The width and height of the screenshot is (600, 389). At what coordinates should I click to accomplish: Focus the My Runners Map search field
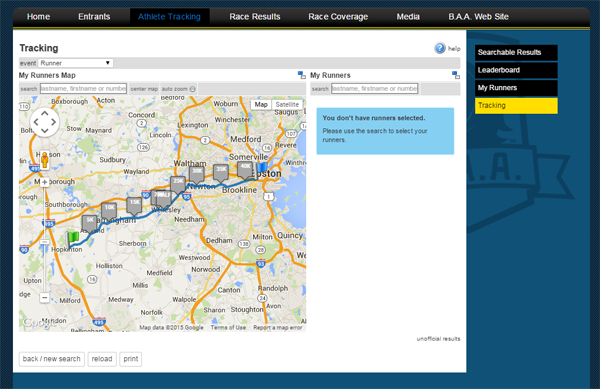coord(83,89)
